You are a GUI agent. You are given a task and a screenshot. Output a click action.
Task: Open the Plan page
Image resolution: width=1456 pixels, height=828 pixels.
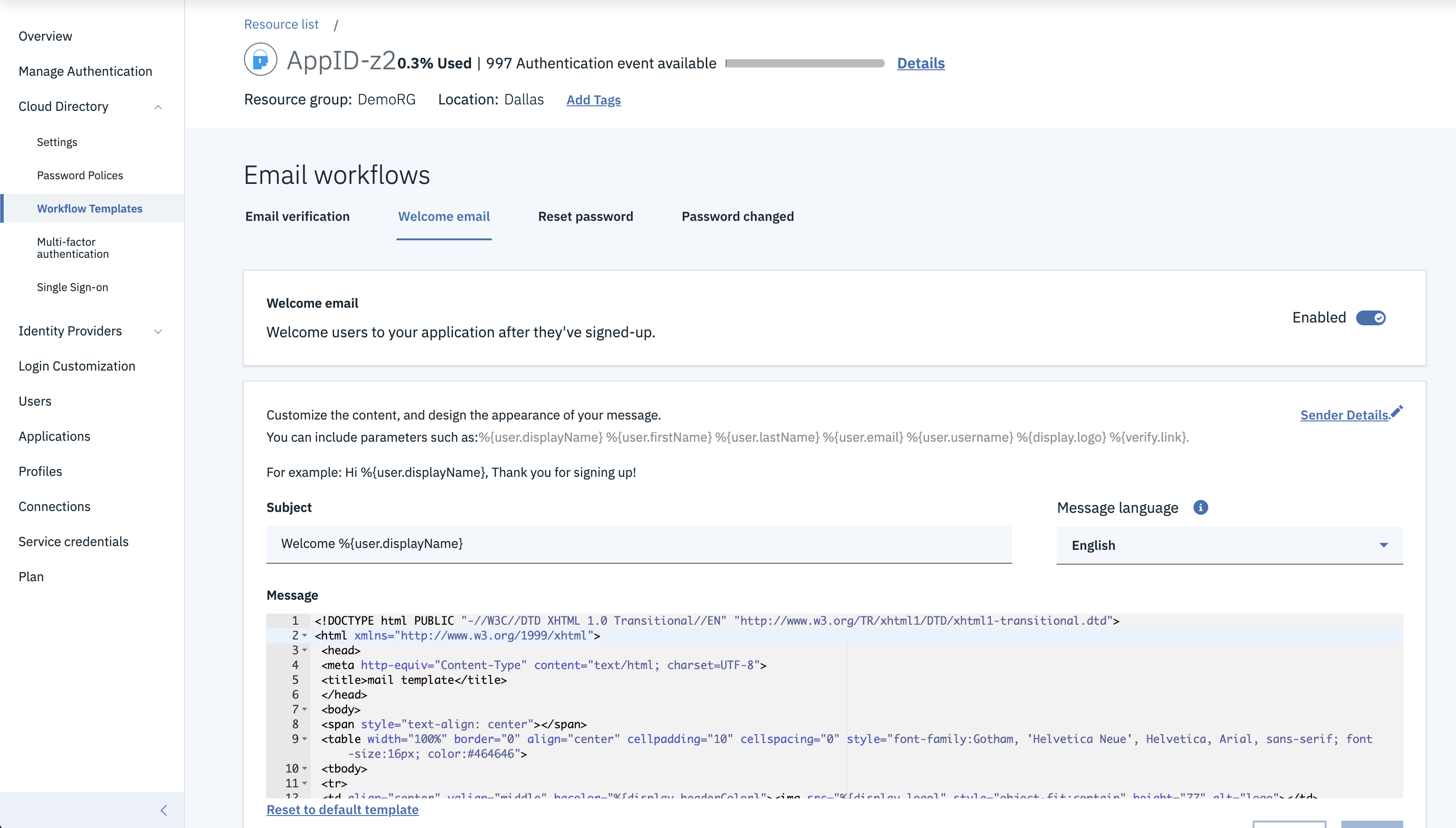tap(31, 577)
